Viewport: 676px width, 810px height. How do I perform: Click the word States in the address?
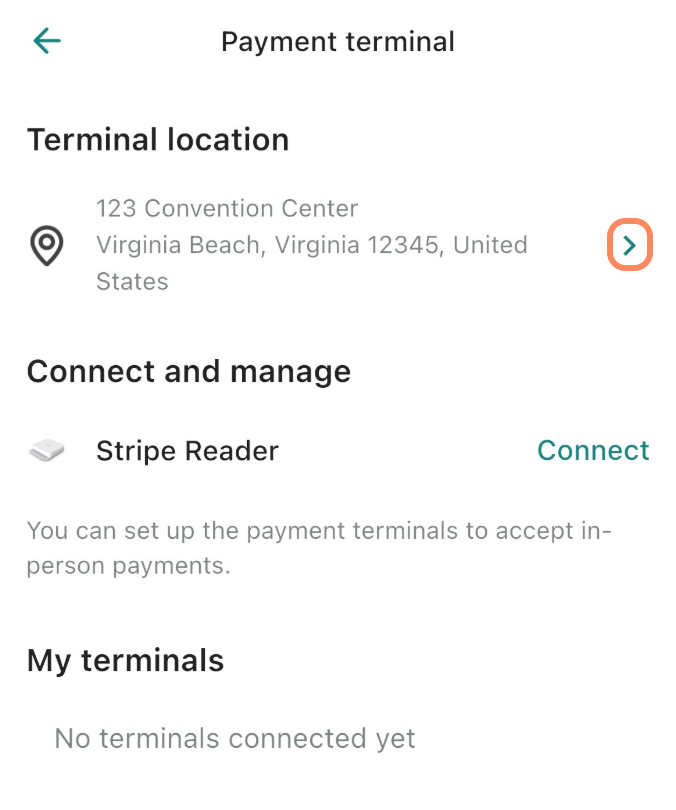tap(132, 282)
